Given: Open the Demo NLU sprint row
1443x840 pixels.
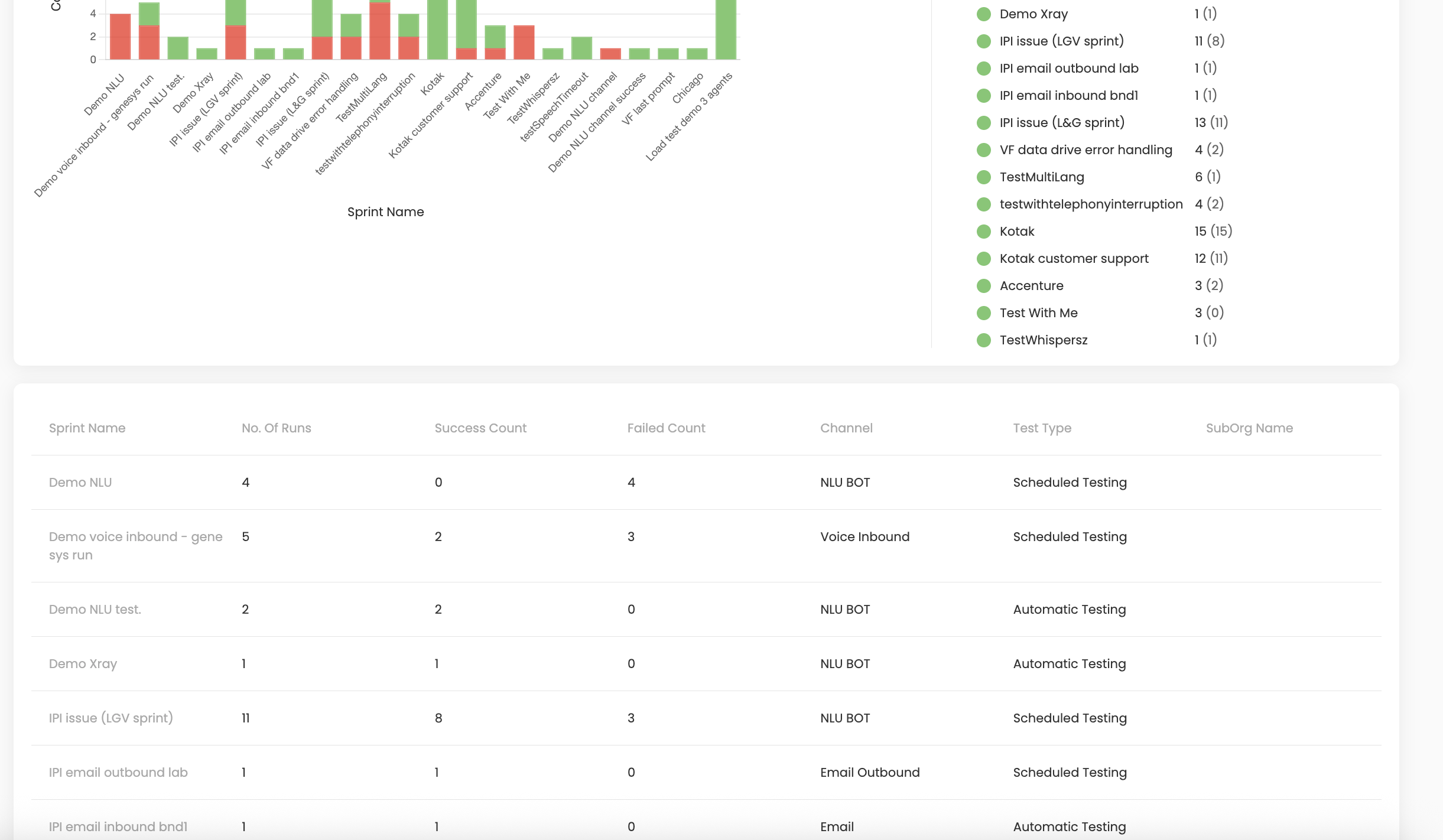Looking at the screenshot, I should coord(80,483).
